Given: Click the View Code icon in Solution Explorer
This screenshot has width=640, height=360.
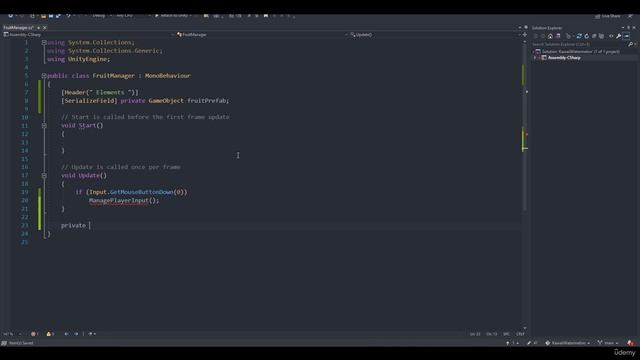Looking at the screenshot, I should (x=611, y=36).
